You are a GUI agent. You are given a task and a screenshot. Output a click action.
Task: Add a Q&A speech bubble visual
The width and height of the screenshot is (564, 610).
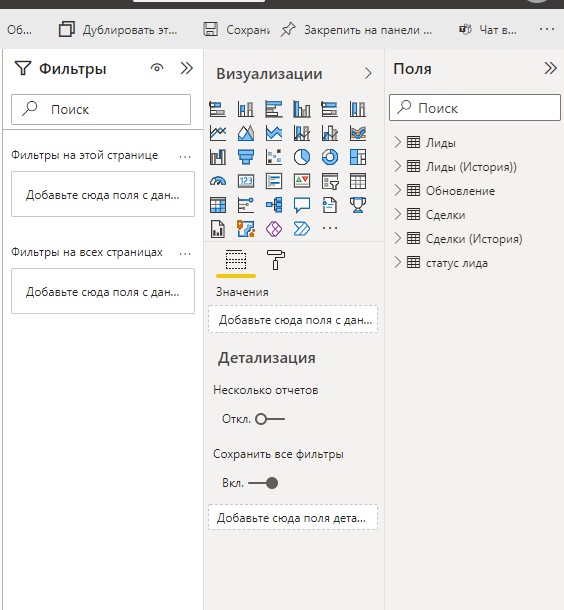point(302,205)
